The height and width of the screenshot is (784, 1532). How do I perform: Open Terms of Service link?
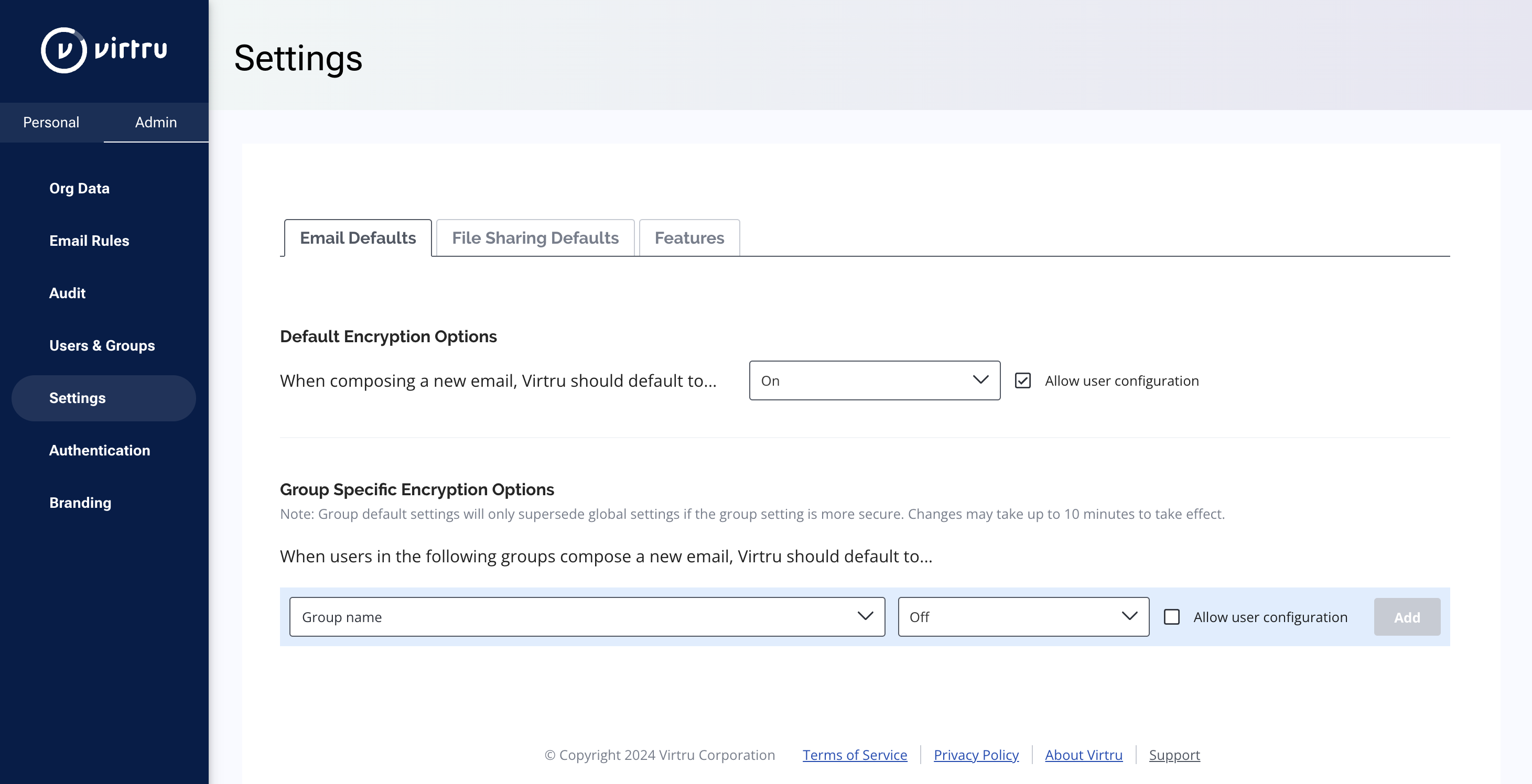(x=855, y=755)
